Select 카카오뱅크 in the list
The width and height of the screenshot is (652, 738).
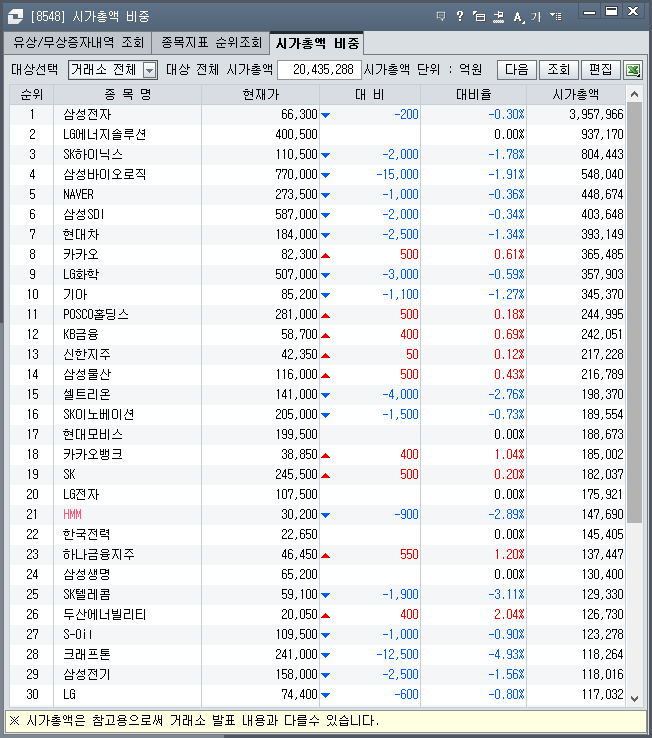[93, 455]
